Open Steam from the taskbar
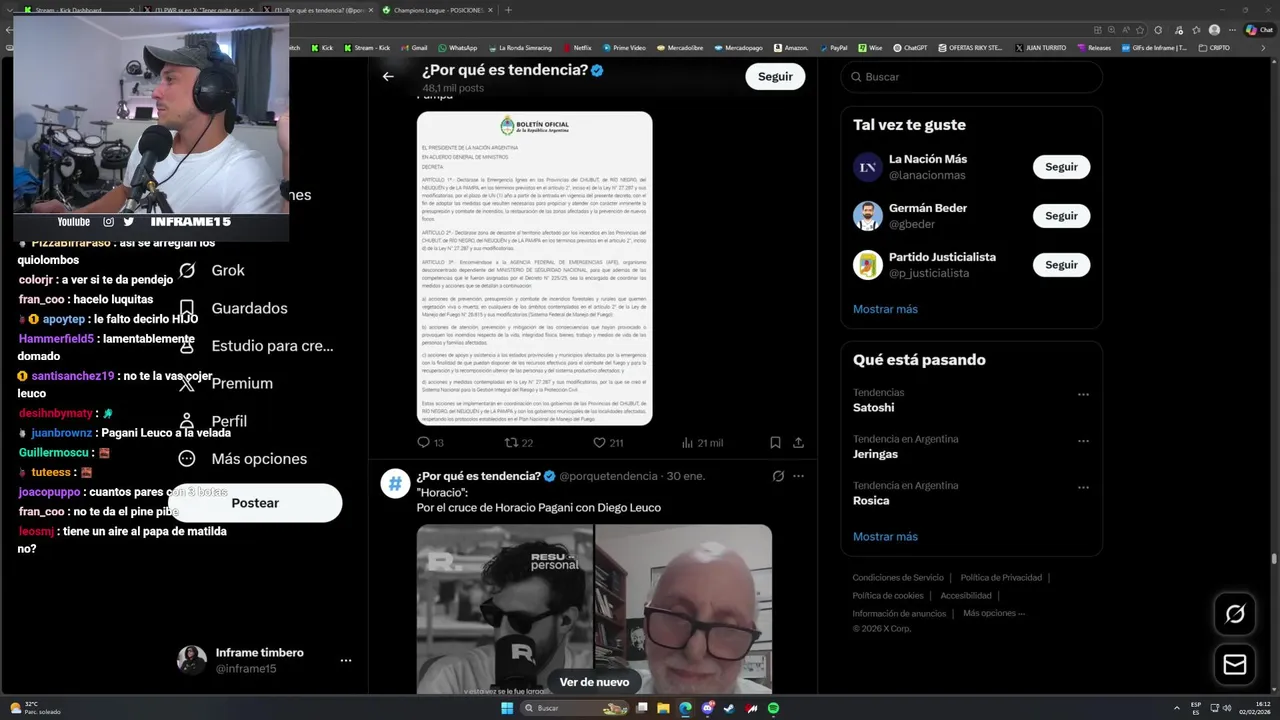 coord(729,708)
